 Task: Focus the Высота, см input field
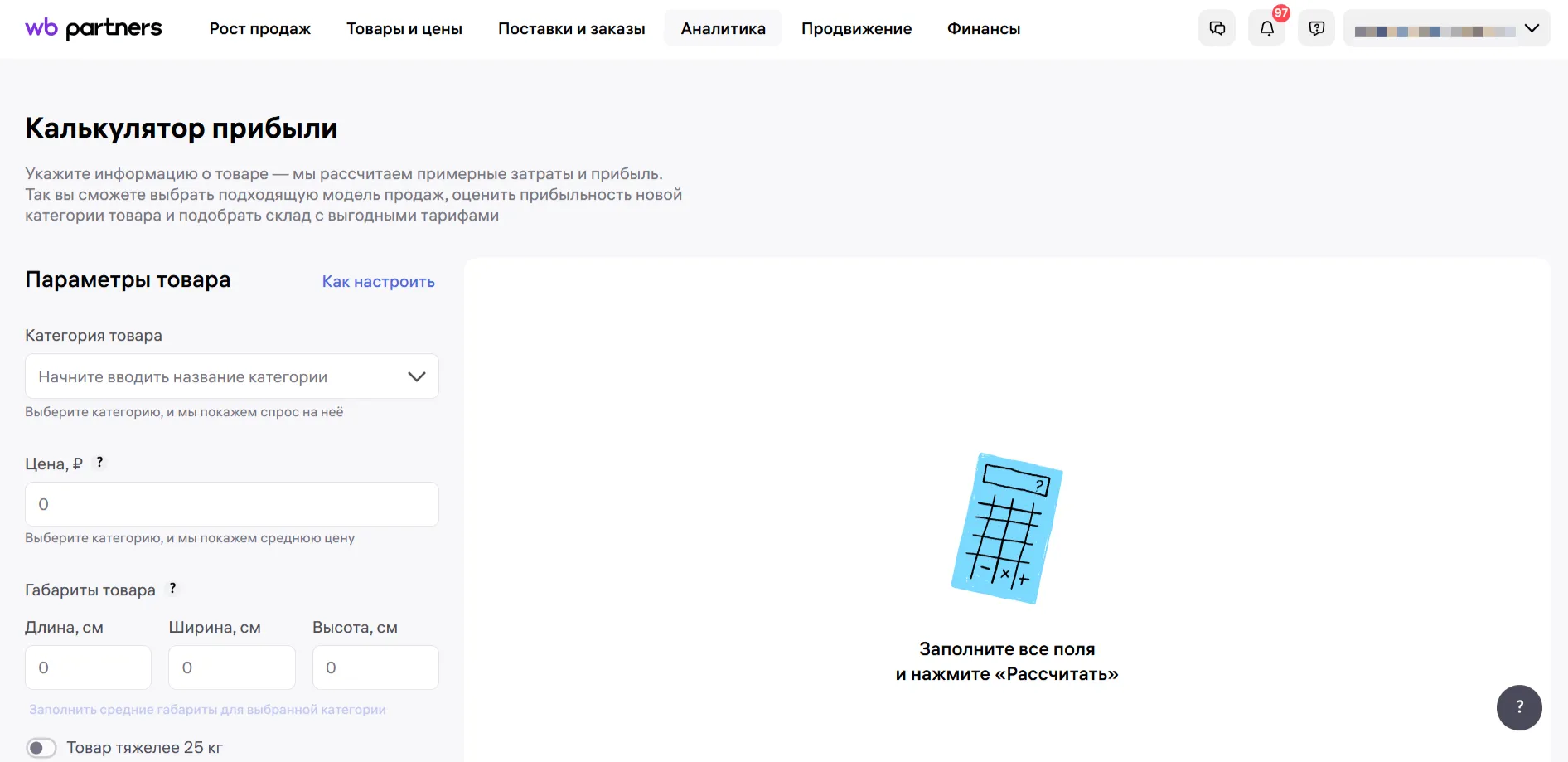click(x=375, y=667)
